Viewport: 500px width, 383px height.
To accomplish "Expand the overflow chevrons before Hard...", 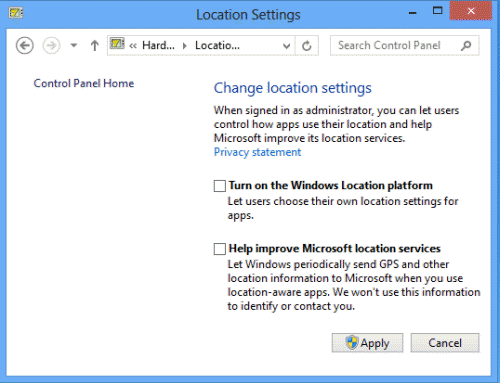I will (133, 46).
